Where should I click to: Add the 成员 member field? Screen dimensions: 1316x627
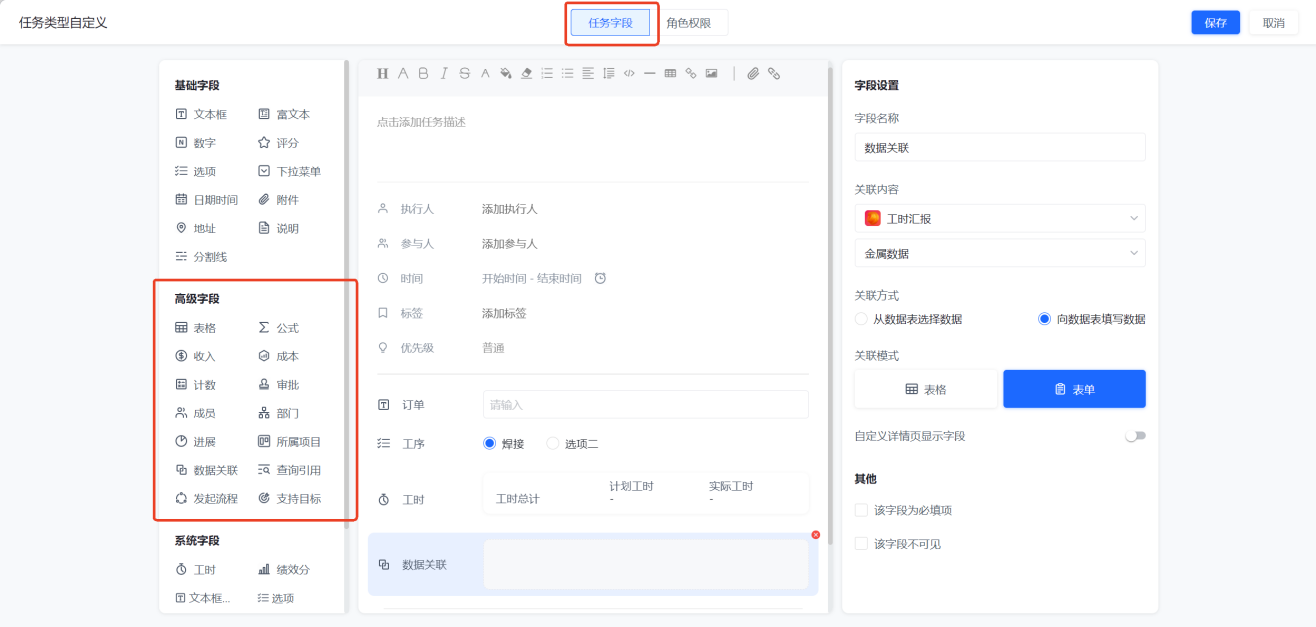(x=195, y=413)
